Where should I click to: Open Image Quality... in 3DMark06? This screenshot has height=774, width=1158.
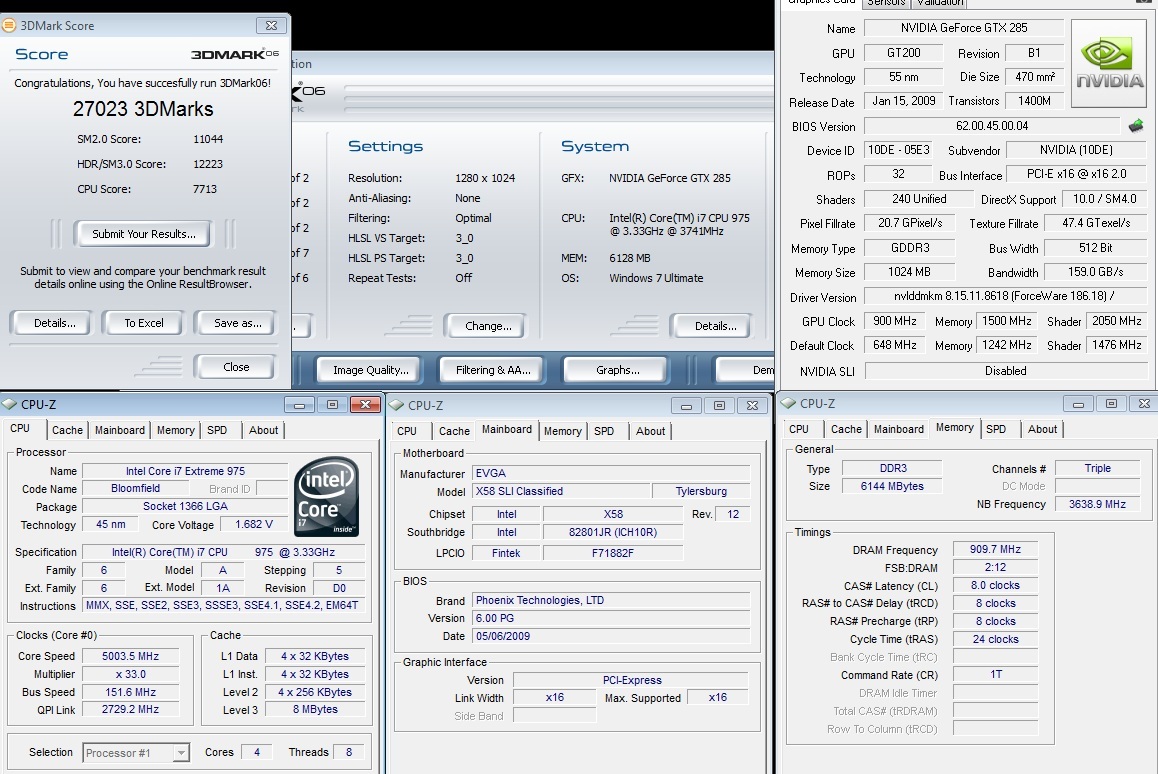pos(370,370)
